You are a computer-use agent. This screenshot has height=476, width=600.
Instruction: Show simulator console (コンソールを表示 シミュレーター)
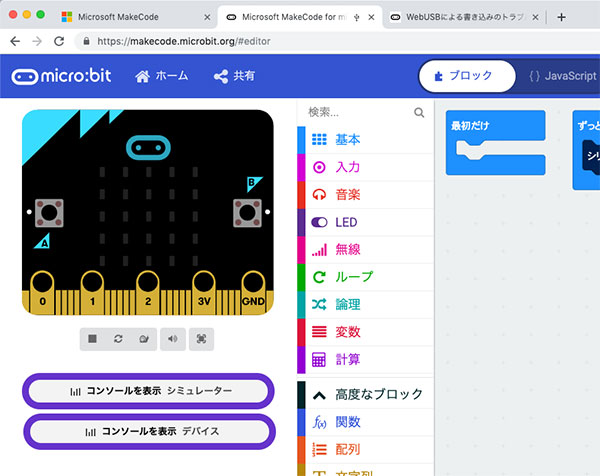point(148,391)
